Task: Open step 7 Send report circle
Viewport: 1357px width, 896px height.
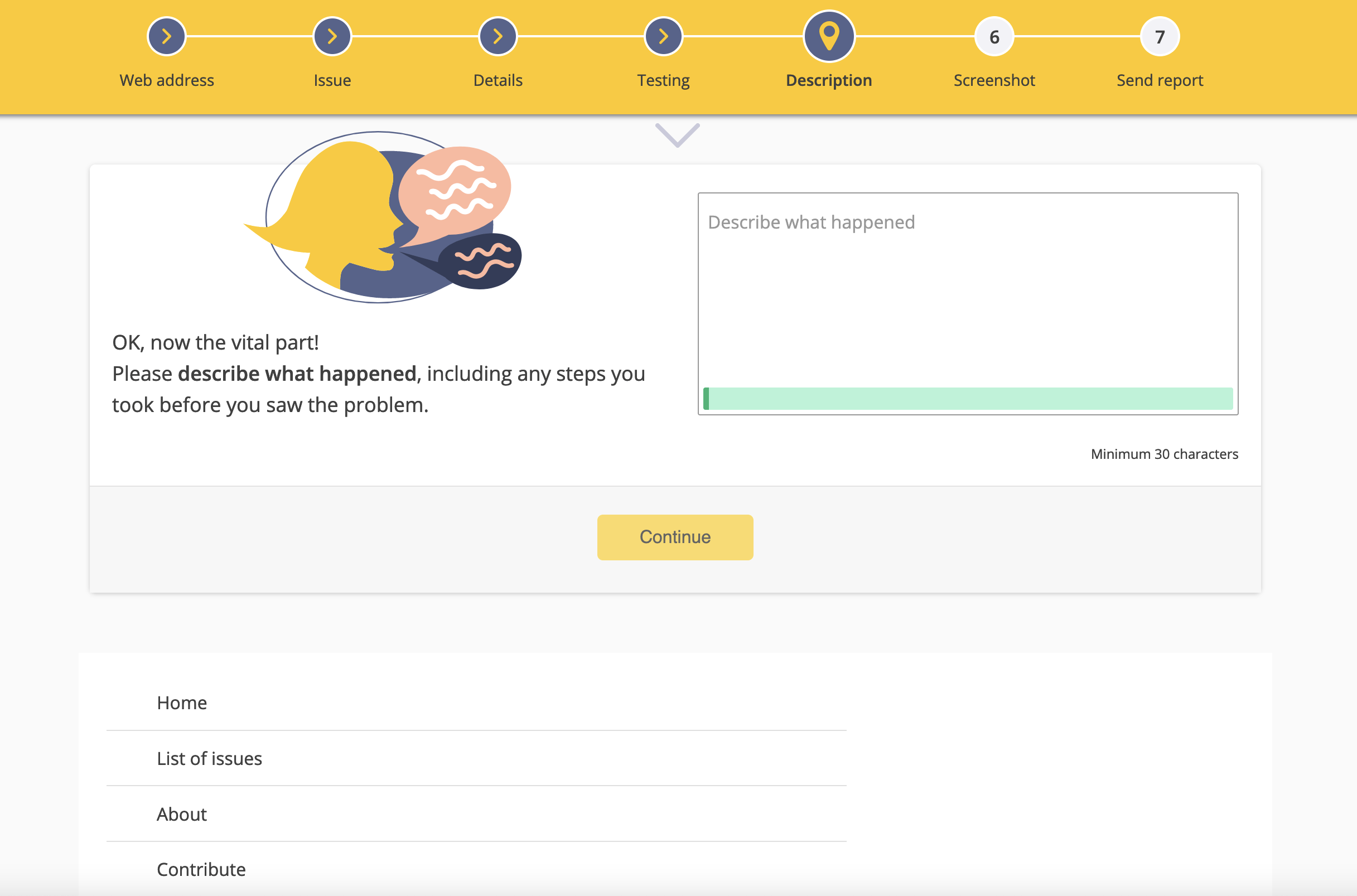Action: tap(1160, 37)
